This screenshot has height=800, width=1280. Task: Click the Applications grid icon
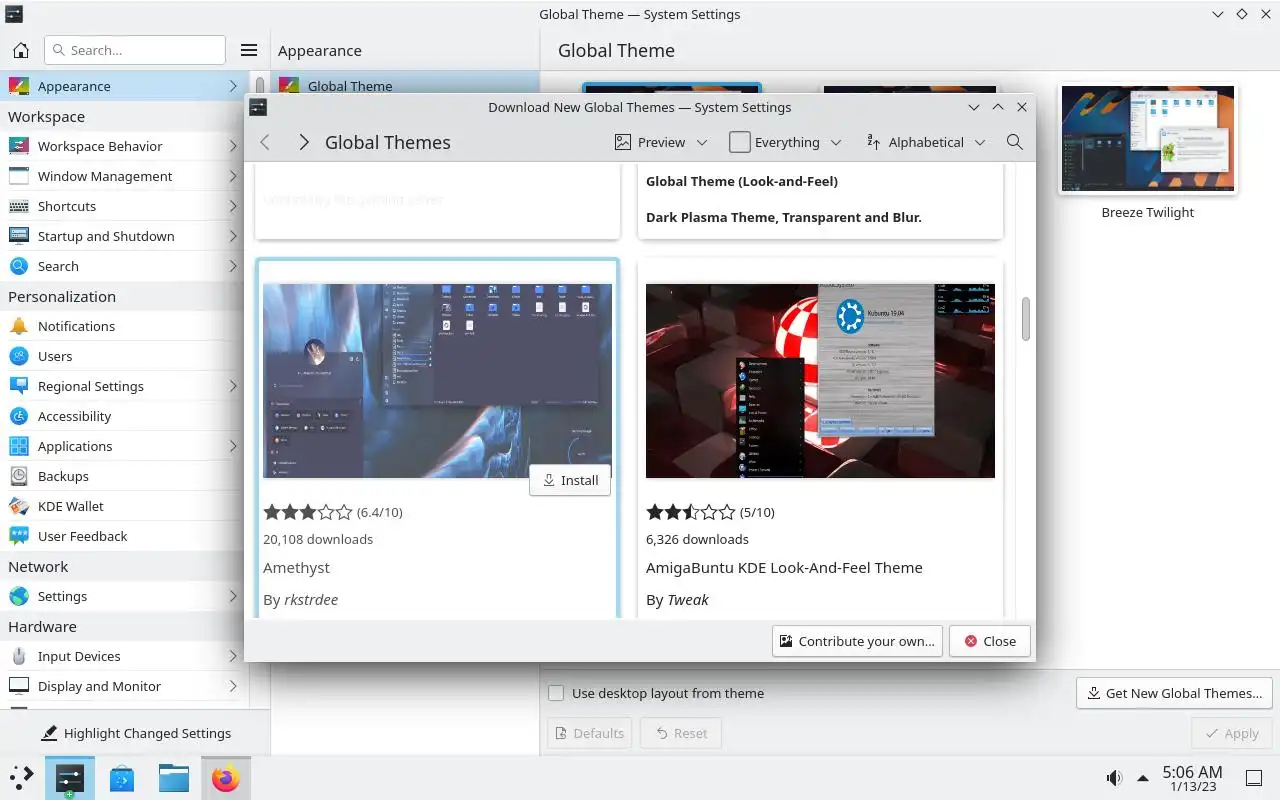pos(19,446)
